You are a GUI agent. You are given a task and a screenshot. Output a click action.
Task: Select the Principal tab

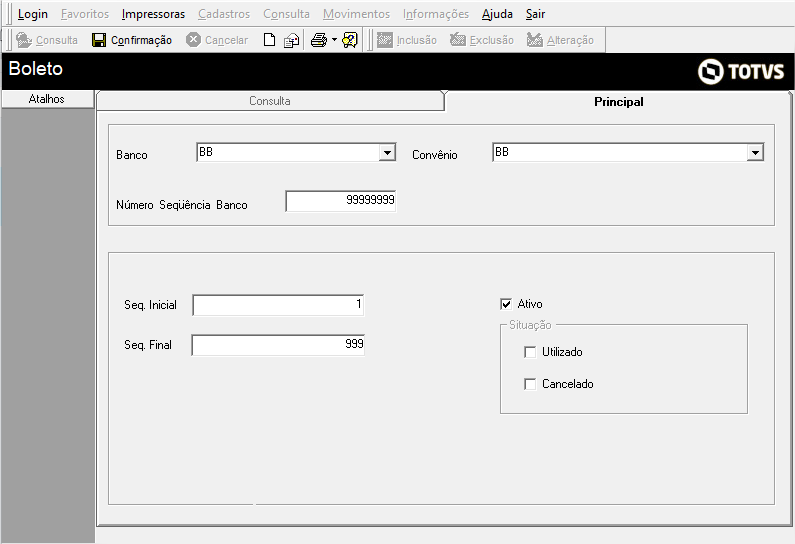(619, 102)
